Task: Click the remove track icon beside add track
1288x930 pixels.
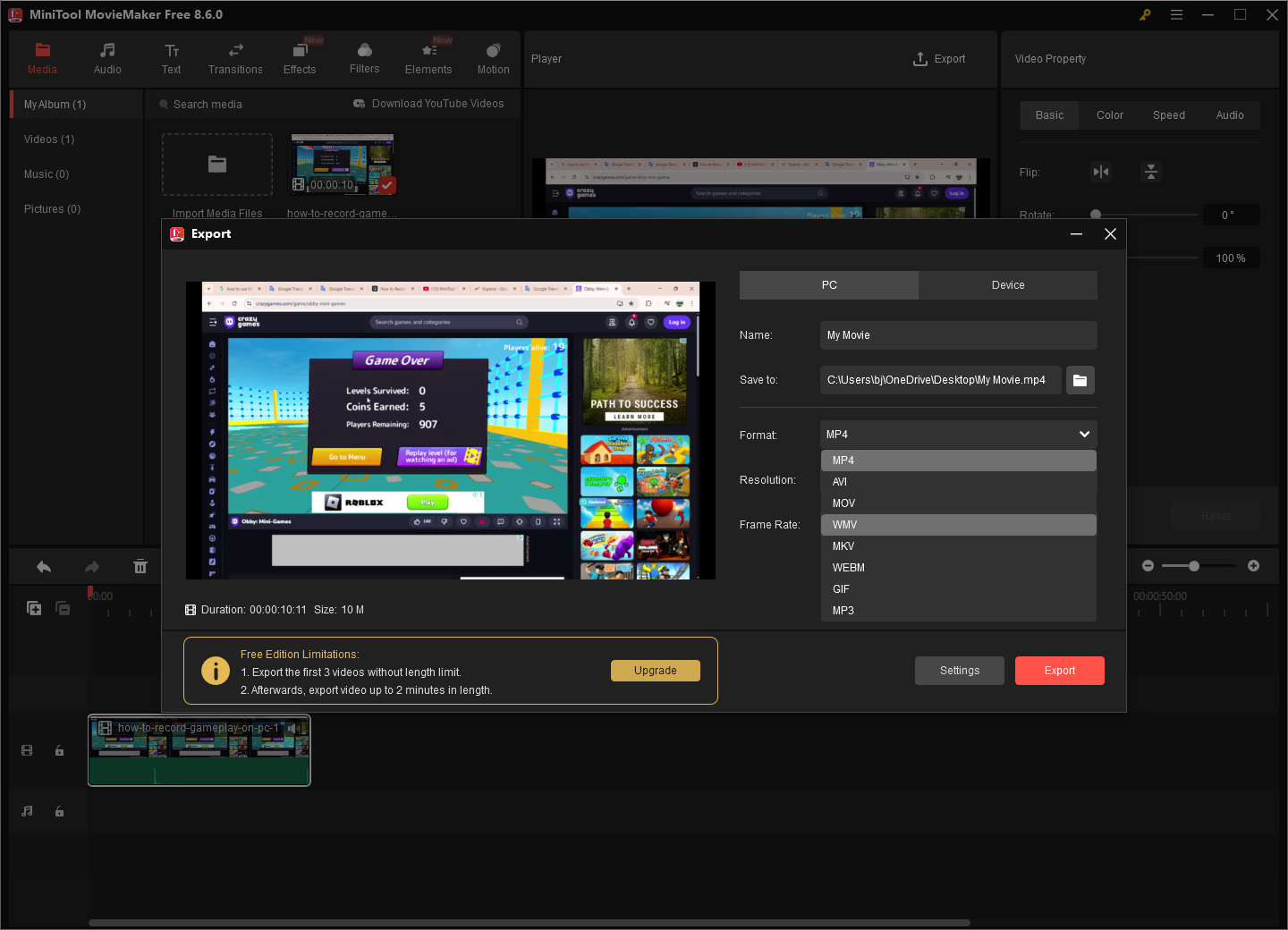Action: coord(63,608)
